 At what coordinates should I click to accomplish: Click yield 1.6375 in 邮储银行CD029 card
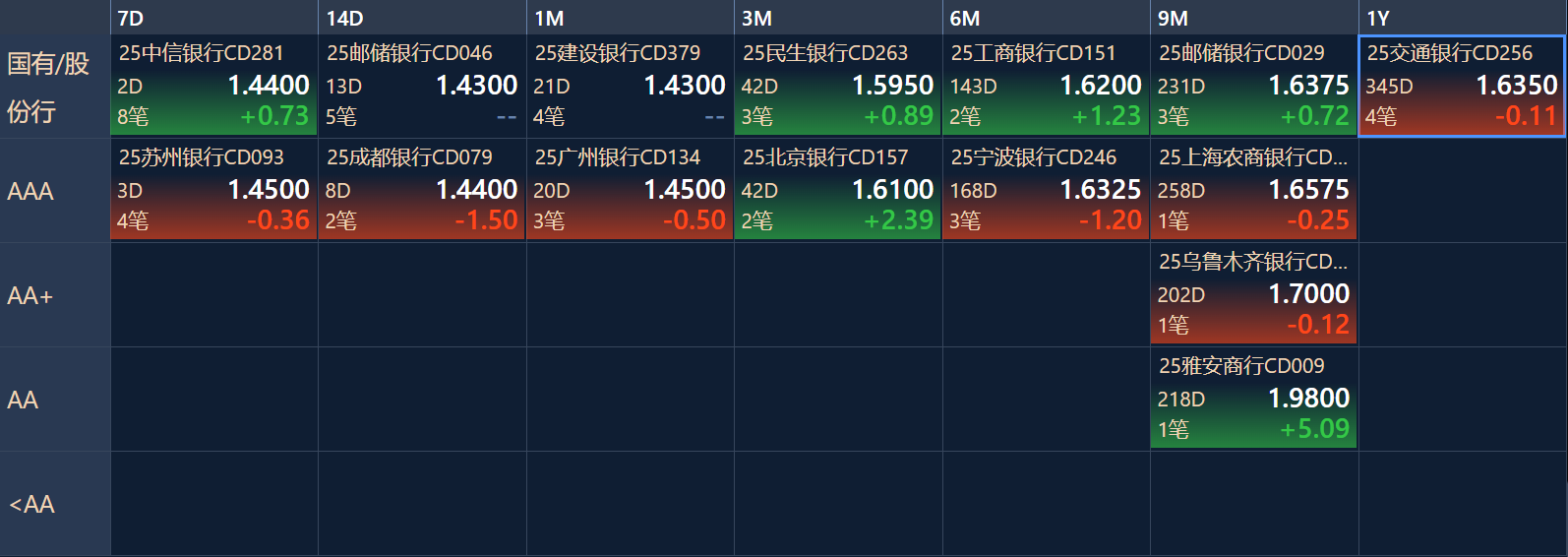(1308, 86)
